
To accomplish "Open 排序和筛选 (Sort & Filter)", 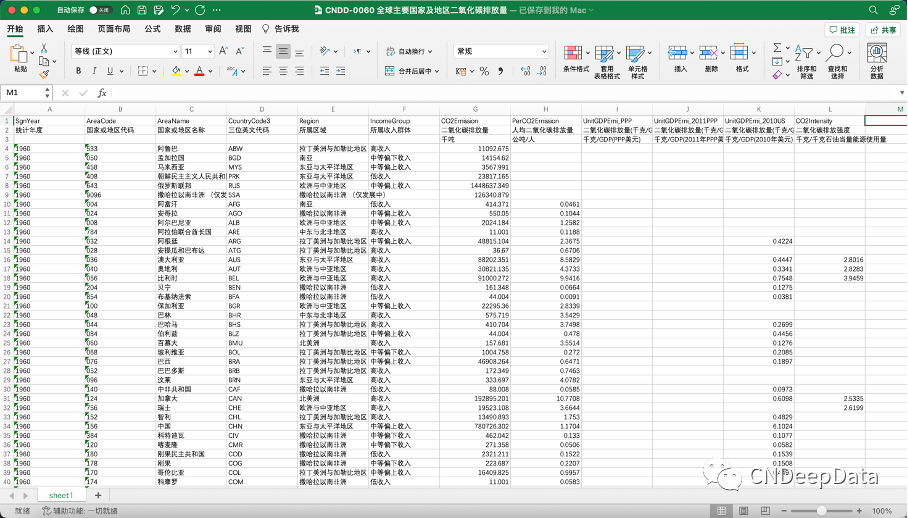I will click(806, 62).
